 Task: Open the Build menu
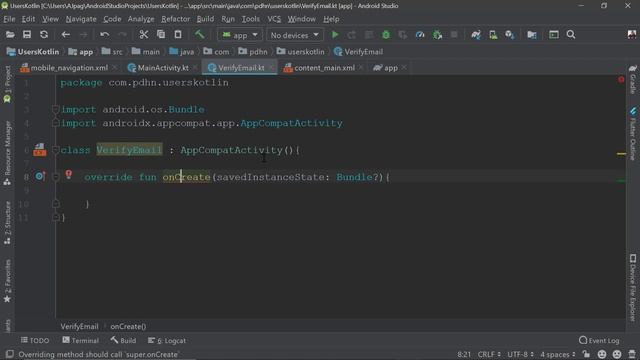(205, 19)
